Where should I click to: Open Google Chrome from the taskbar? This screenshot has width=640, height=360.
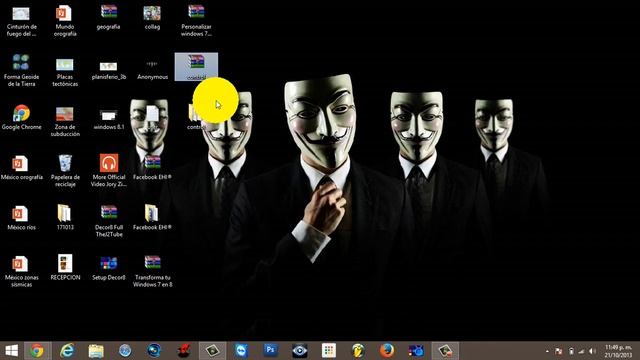tap(37, 351)
